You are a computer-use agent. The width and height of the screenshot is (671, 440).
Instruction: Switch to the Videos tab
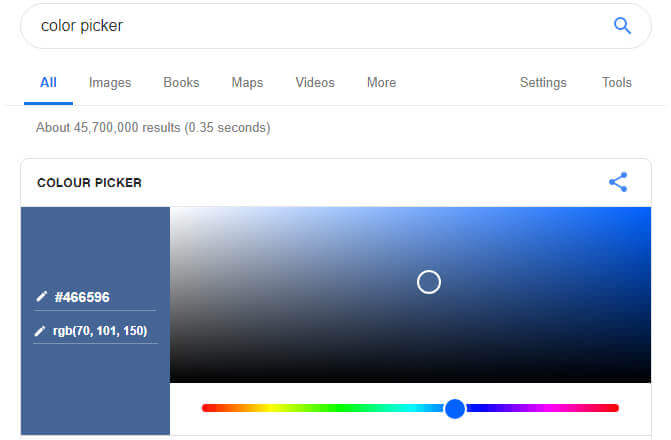(315, 82)
